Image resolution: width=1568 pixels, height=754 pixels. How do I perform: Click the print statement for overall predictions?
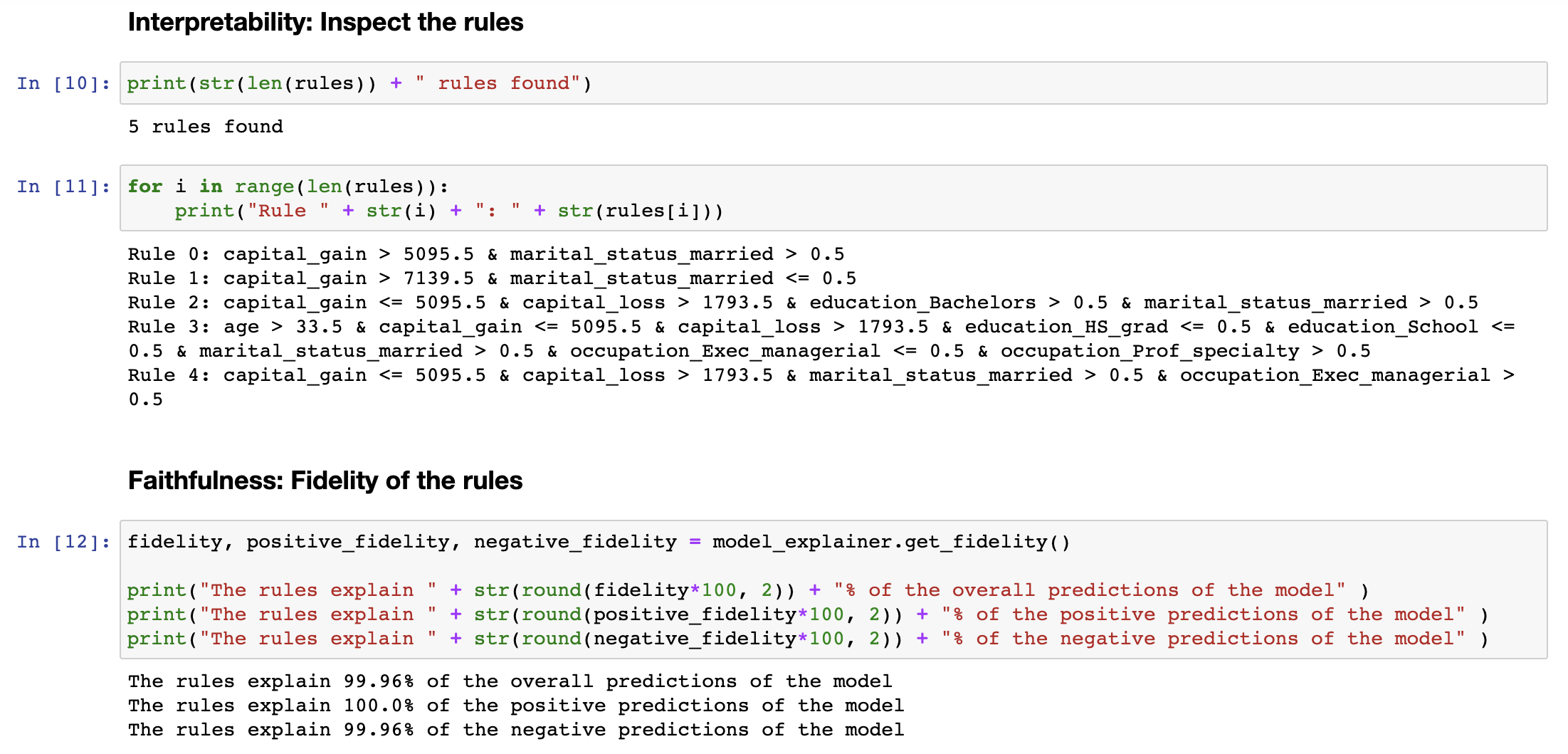click(747, 590)
